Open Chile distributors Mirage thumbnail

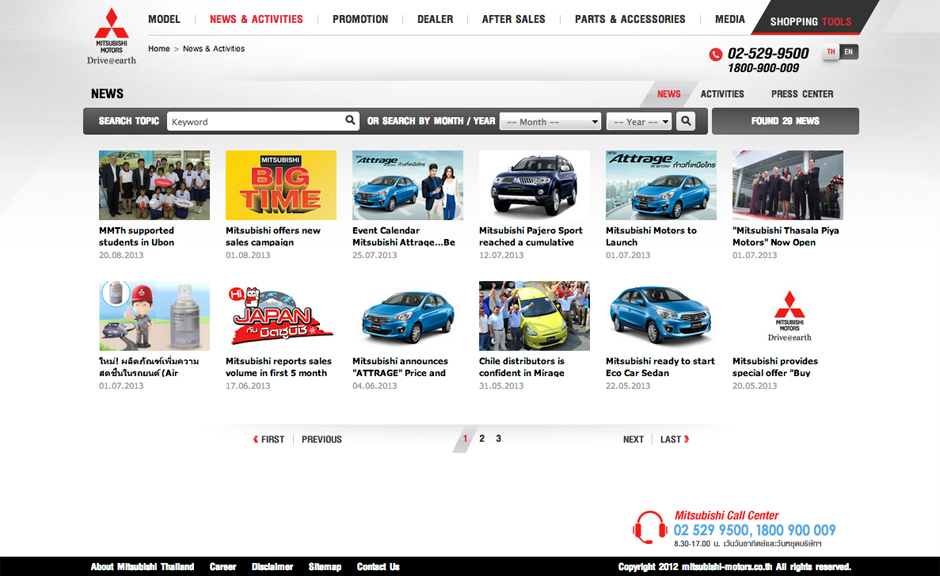[x=534, y=316]
